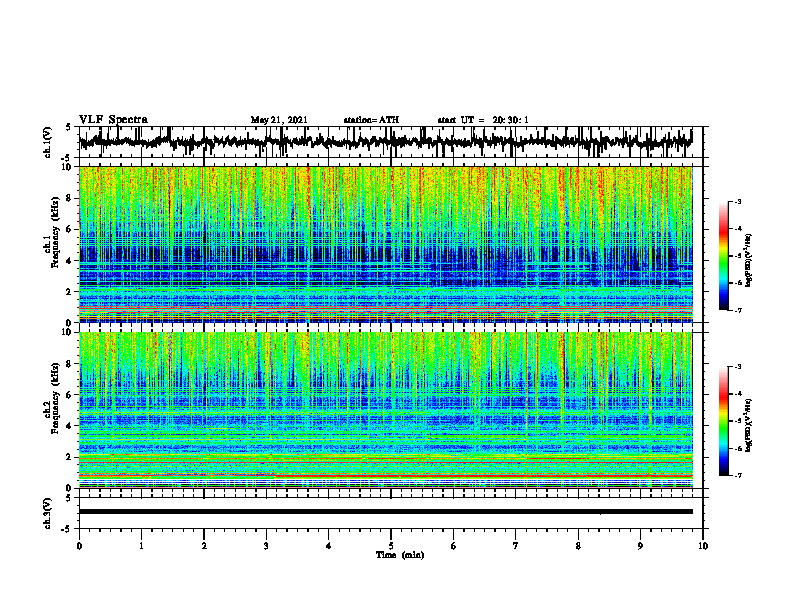Click time axis tick label "5"
The image size is (792, 612).
tap(391, 546)
